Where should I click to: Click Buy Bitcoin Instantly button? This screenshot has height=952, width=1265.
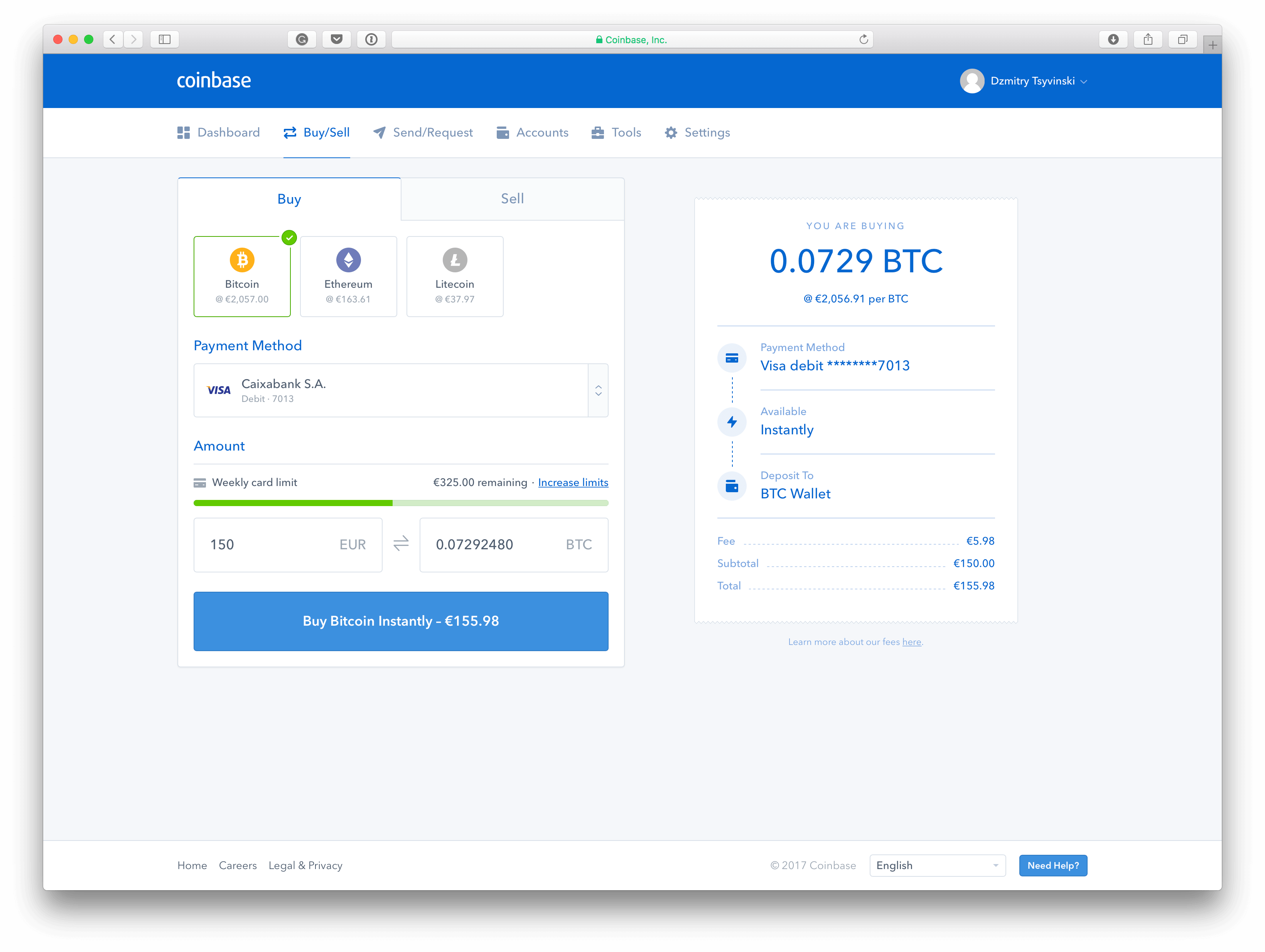click(401, 621)
